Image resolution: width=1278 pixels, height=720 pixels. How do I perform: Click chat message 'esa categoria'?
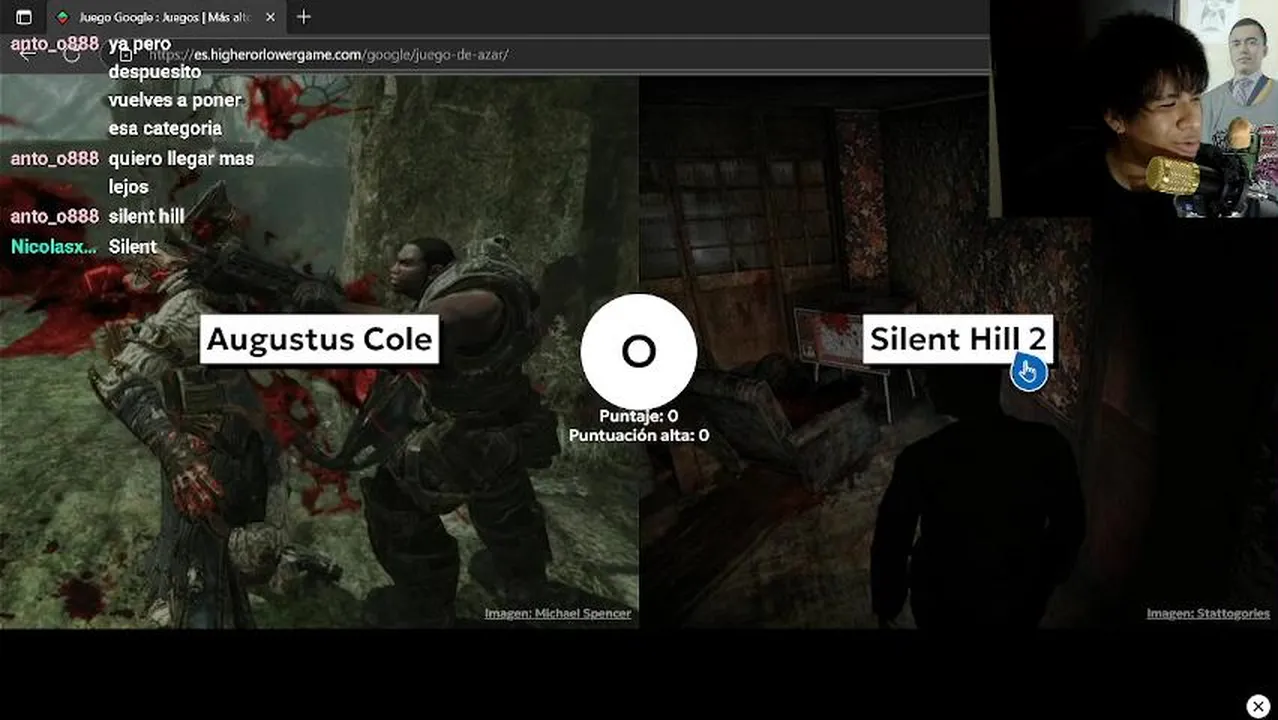click(165, 128)
